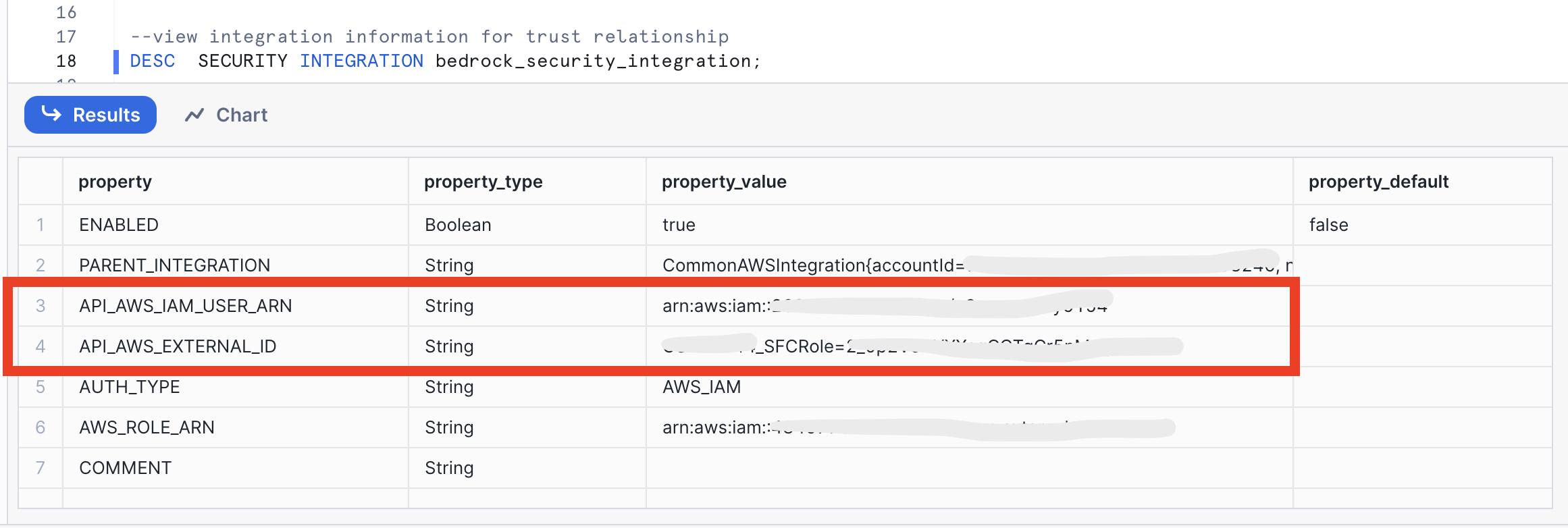Click the property_default column header
Screen dimensions: 1568x528
pos(1378,182)
